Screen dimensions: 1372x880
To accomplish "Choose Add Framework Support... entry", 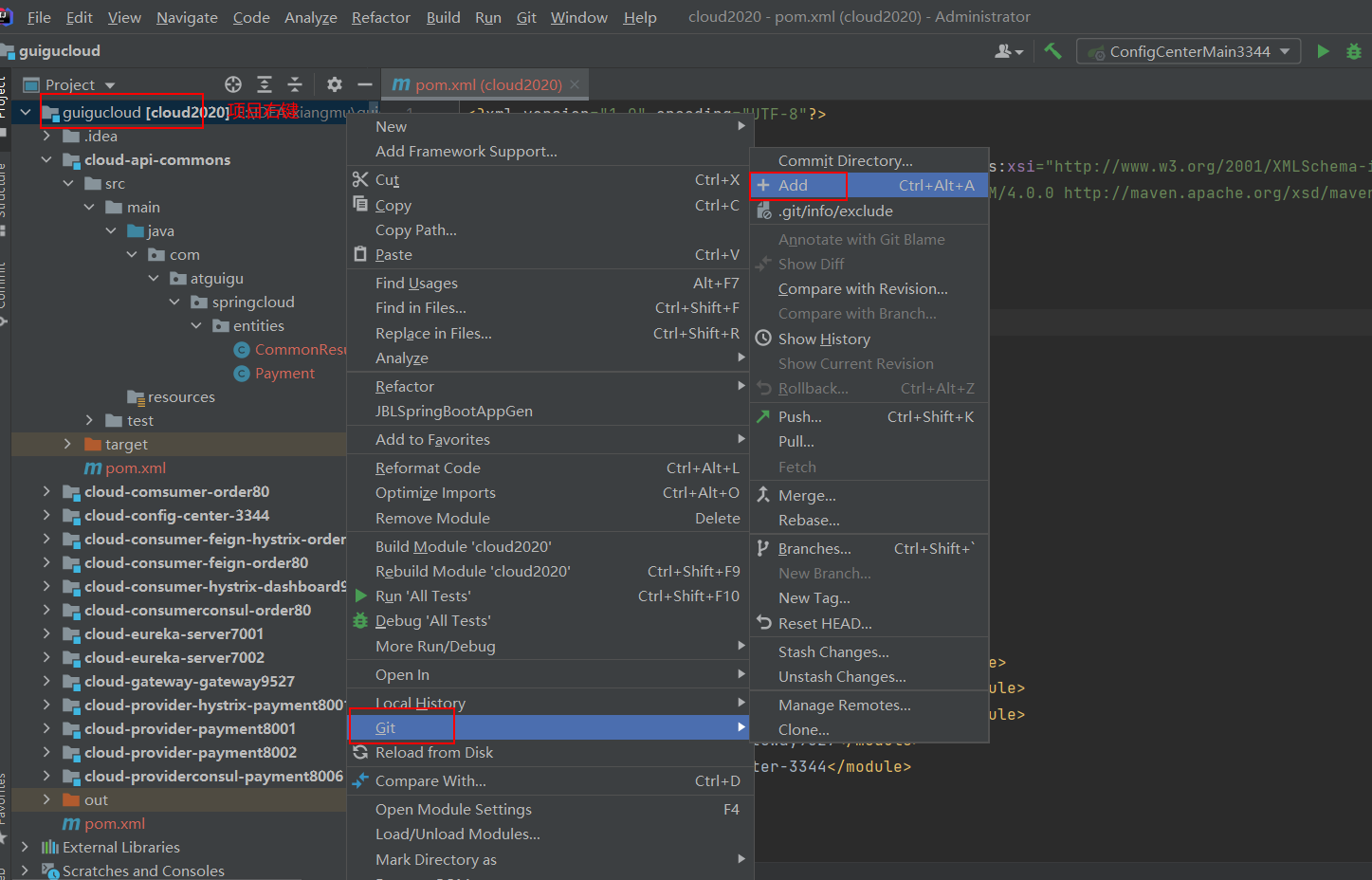I will click(x=550, y=151).
